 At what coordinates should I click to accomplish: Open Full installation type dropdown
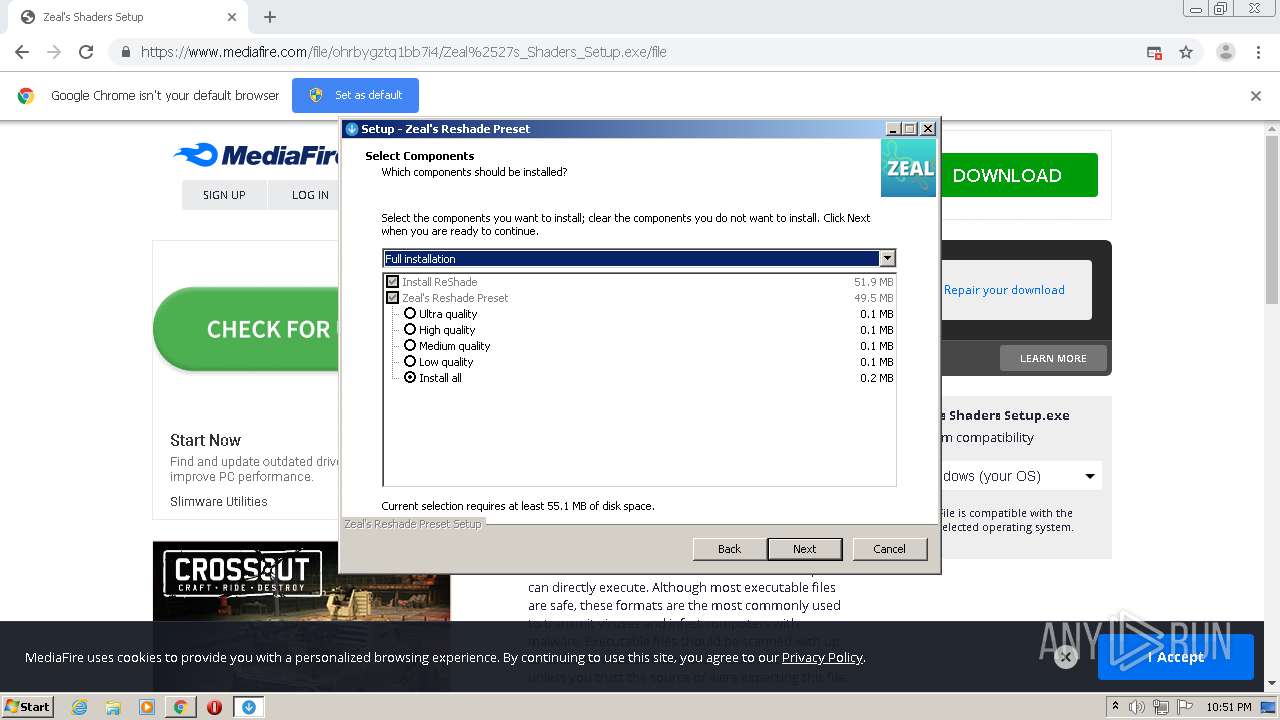point(639,258)
